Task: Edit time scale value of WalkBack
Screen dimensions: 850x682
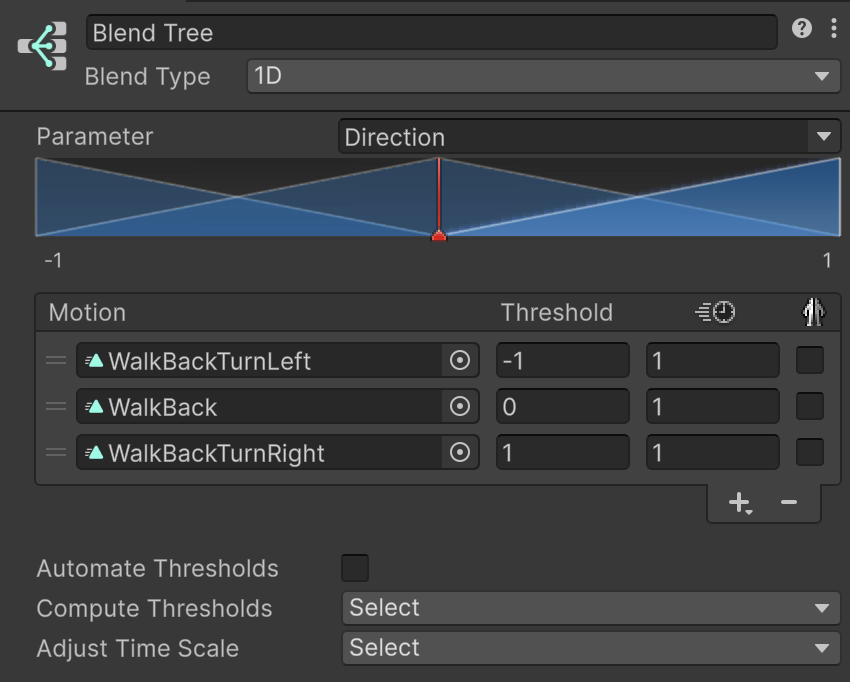Action: coord(713,406)
